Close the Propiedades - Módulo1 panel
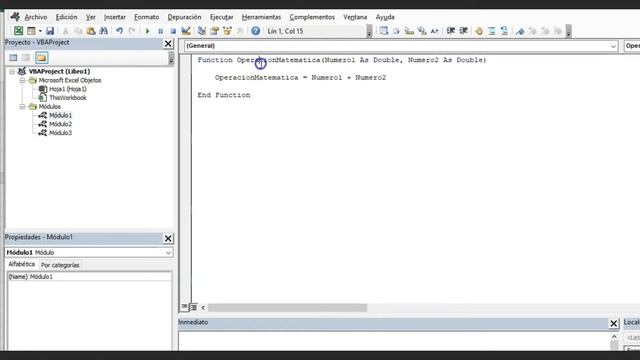Image resolution: width=640 pixels, height=360 pixels. 168,238
